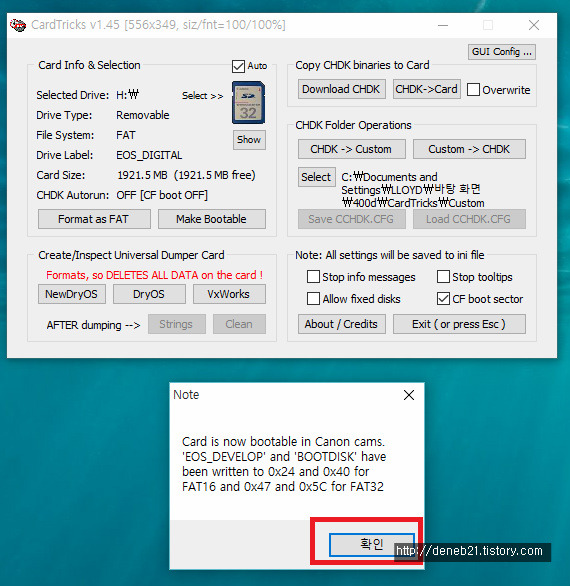Open About / Credits
Image resolution: width=570 pixels, height=586 pixels.
click(x=341, y=324)
